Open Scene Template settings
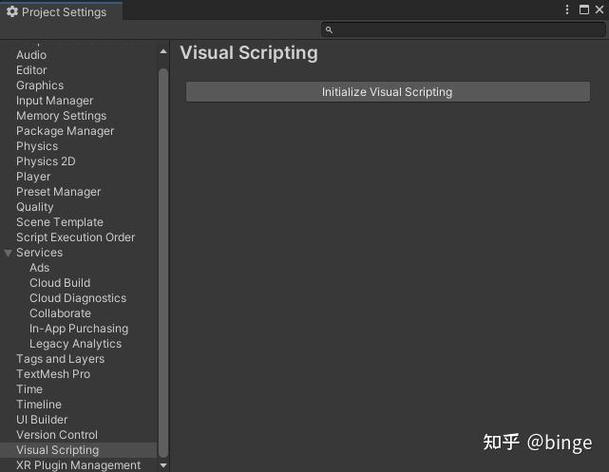The height and width of the screenshot is (472, 609). pyautogui.click(x=60, y=222)
